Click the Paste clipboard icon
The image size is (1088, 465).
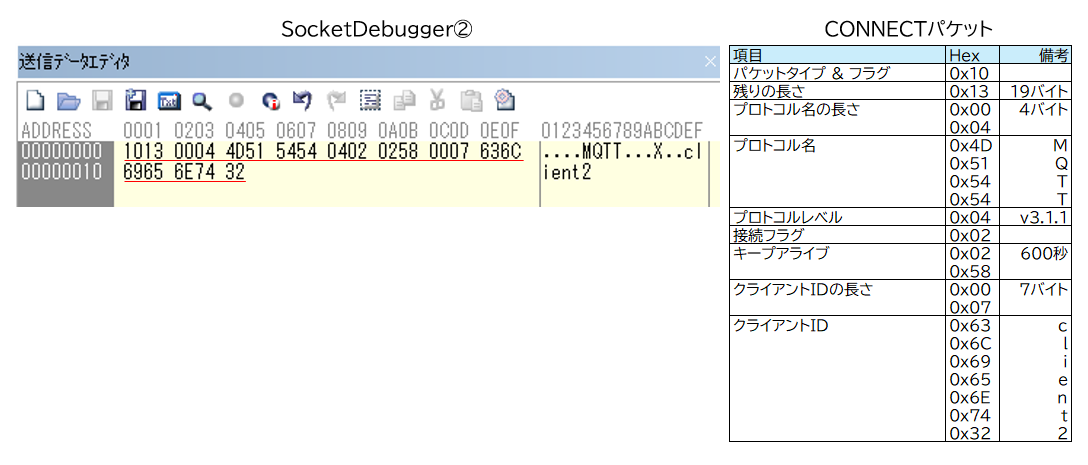coord(472,101)
